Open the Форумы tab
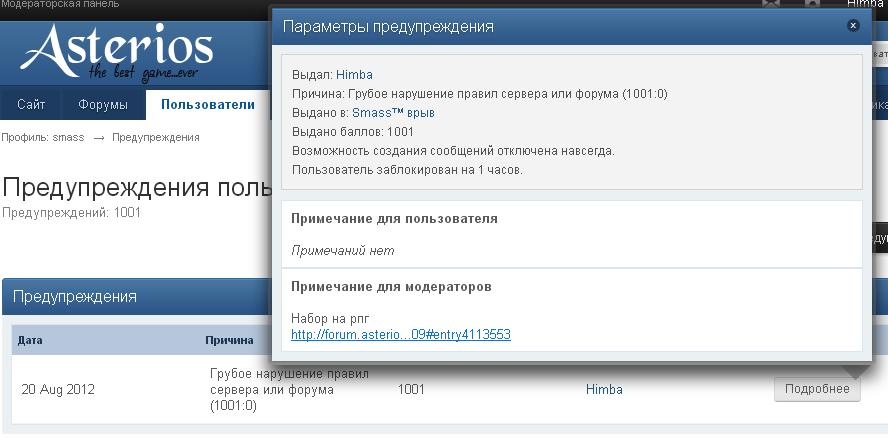 [x=103, y=105]
